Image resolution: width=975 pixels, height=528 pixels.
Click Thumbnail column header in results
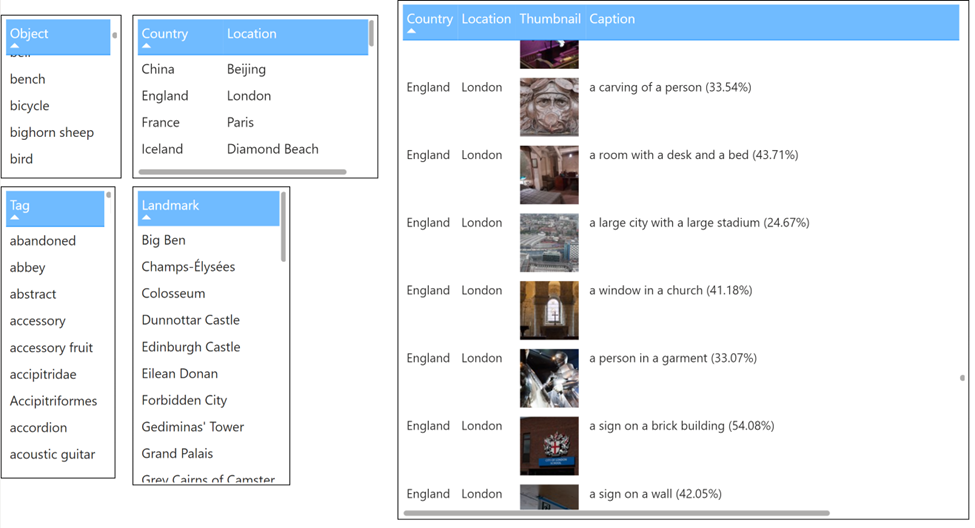(549, 20)
